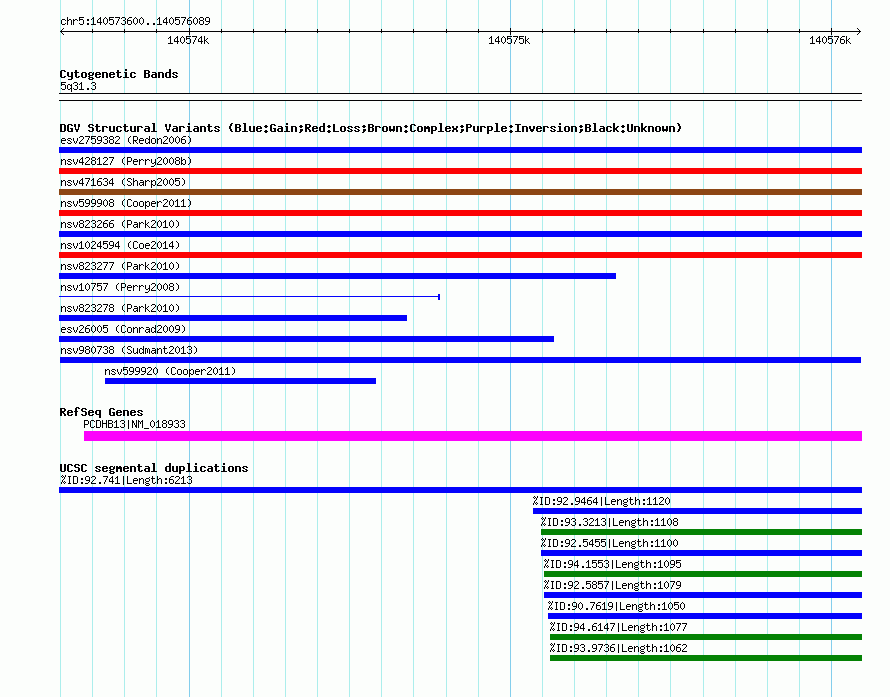This screenshot has height=697, width=890.
Task: Click the %ID:92.741 Length:6213 duplication bar
Action: pos(460,490)
